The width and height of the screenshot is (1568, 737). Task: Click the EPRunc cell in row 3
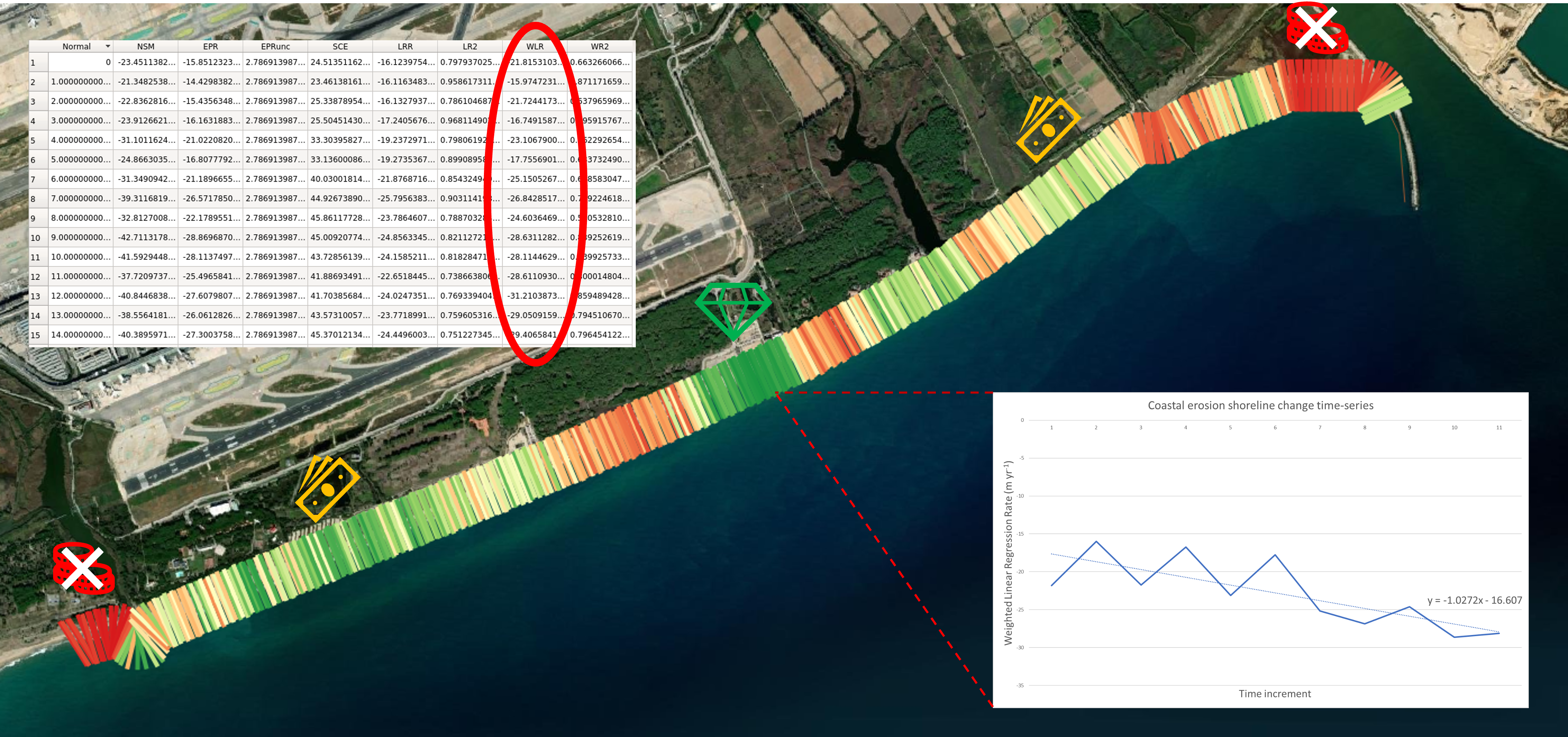tap(275, 101)
